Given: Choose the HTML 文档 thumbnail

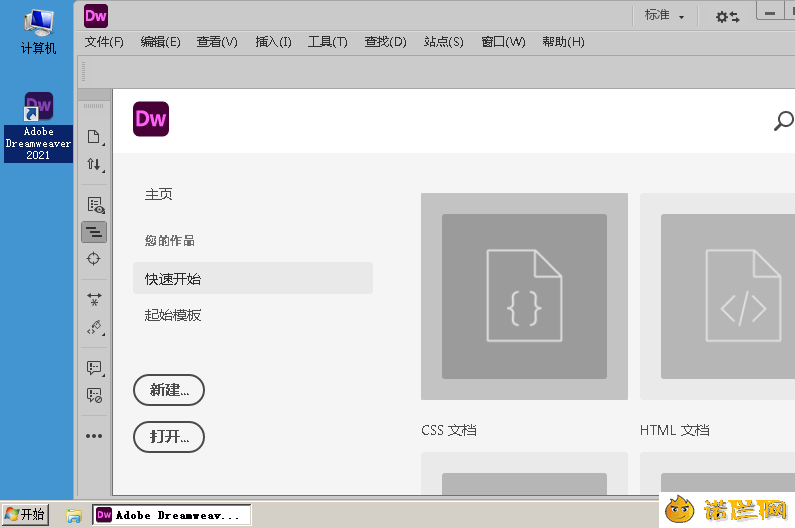Looking at the screenshot, I should pos(717,296).
